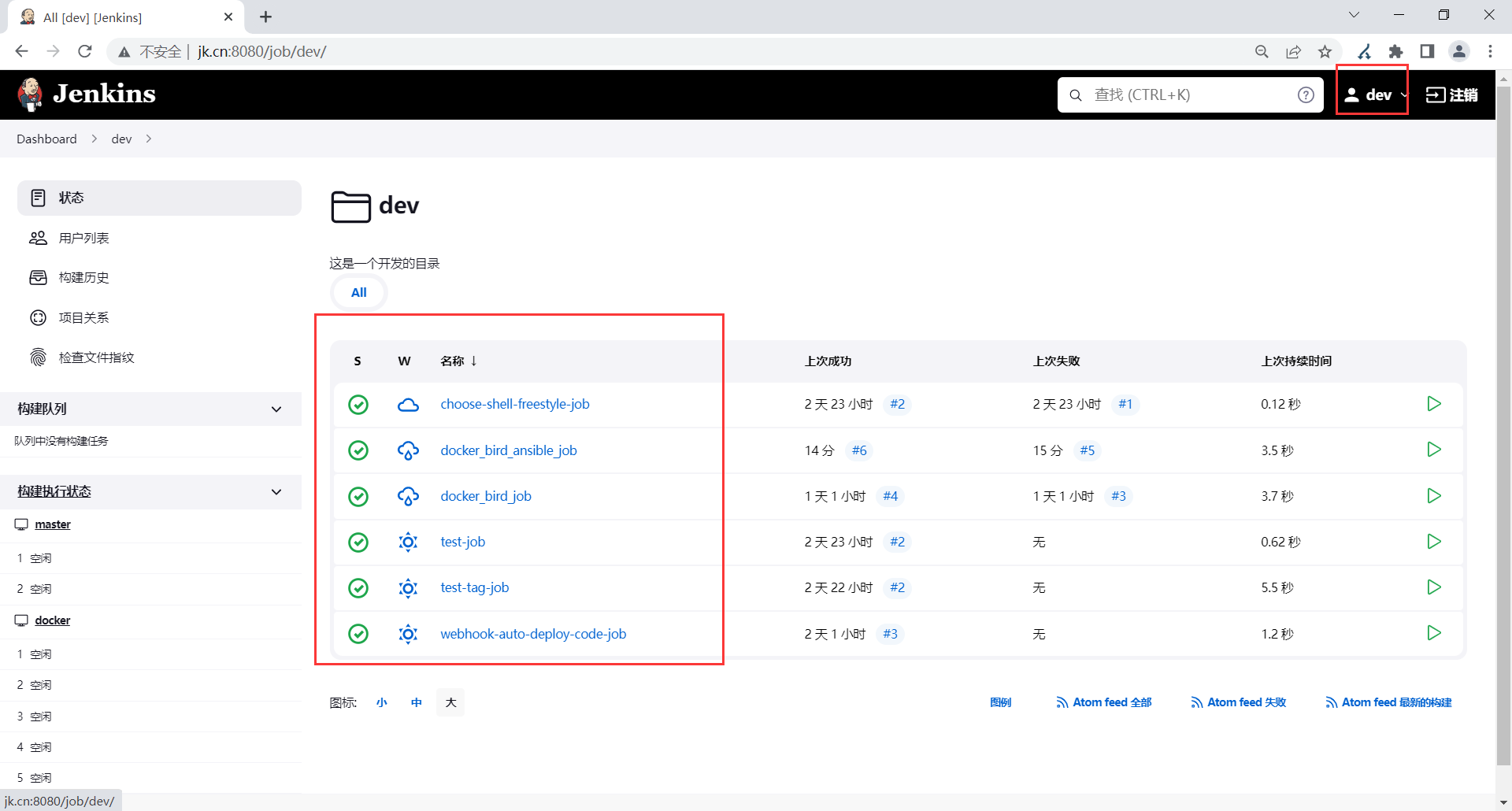This screenshot has width=1512, height=811.
Task: Build webhook-auto-deploy-code-job now
Action: pos(1434,633)
